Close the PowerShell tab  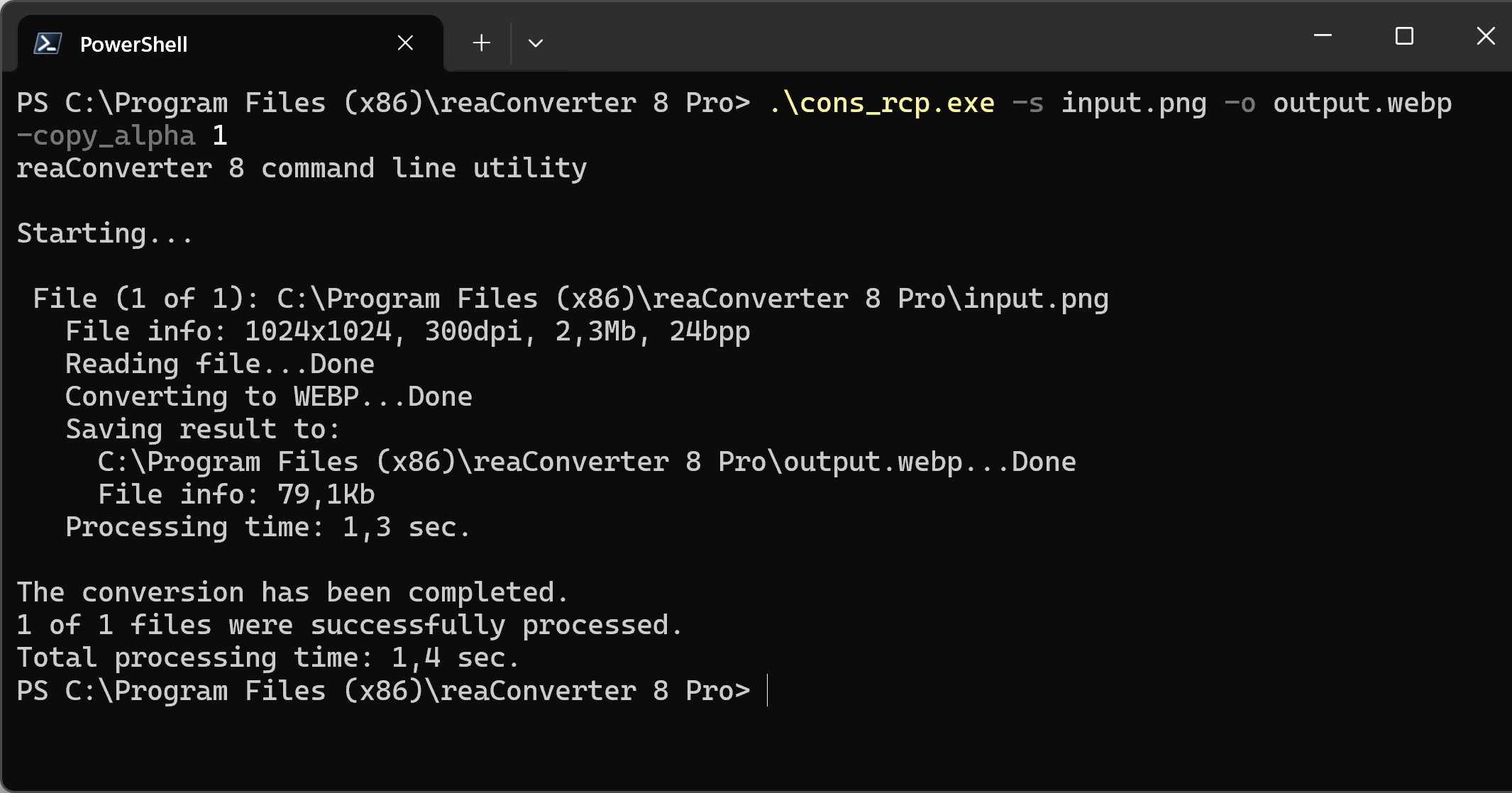405,43
